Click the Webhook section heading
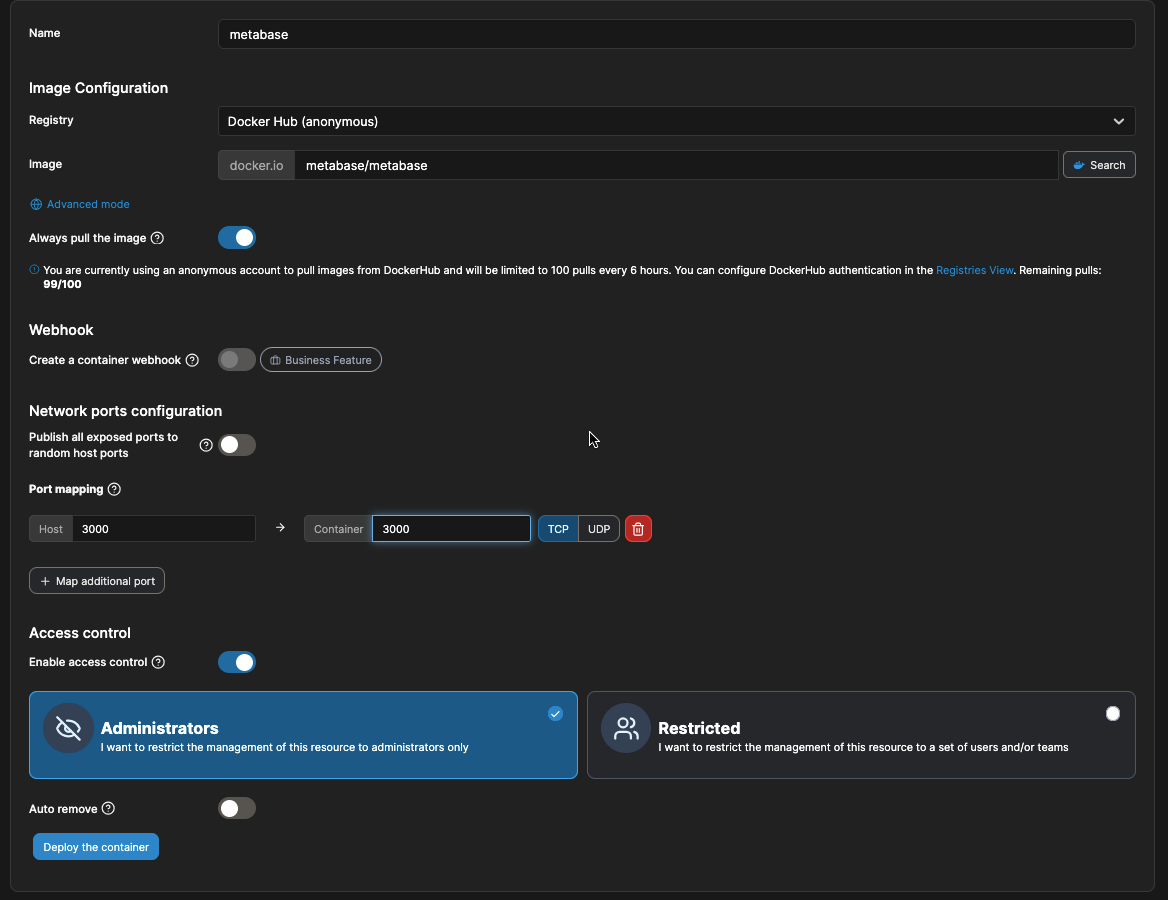 [61, 330]
